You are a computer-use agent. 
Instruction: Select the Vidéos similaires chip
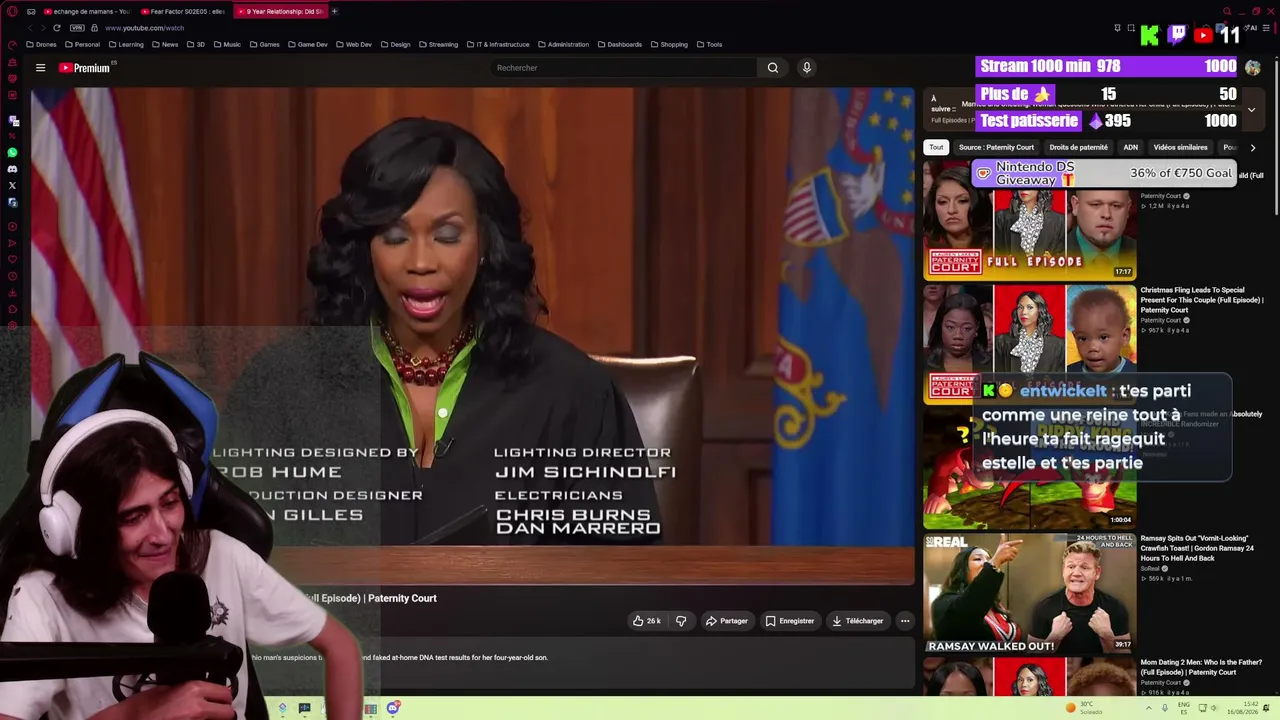pos(1180,147)
